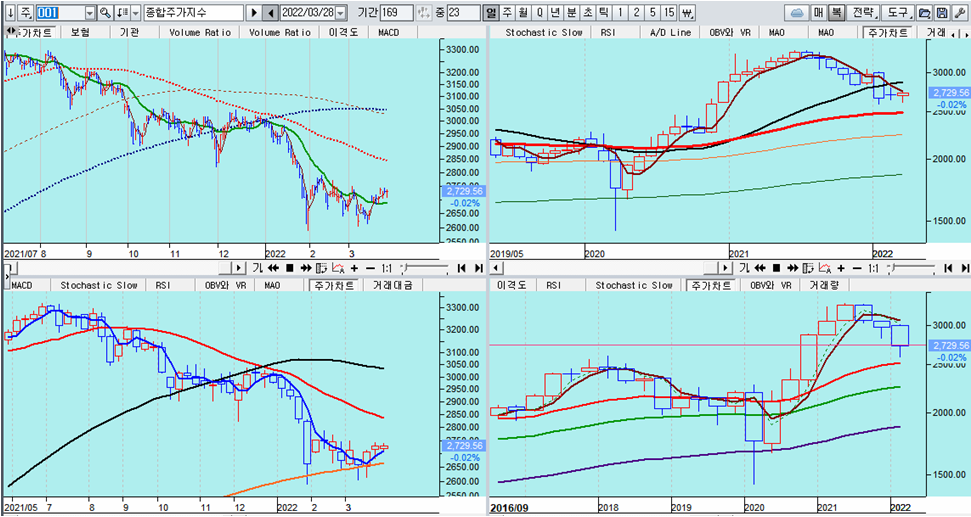Viewport: 971px width, 517px height.
Task: Open the stock code 001 dropdown
Action: tap(90, 13)
